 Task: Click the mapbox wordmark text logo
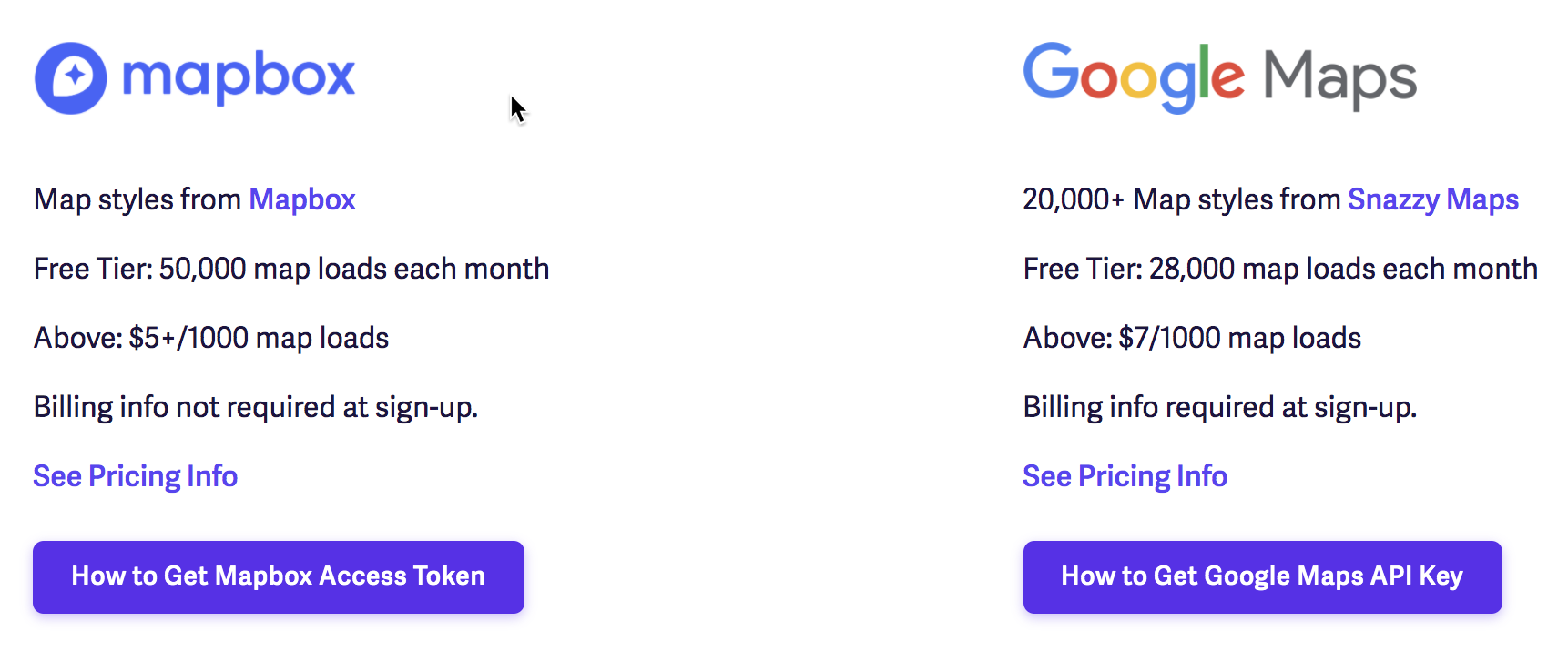(239, 76)
